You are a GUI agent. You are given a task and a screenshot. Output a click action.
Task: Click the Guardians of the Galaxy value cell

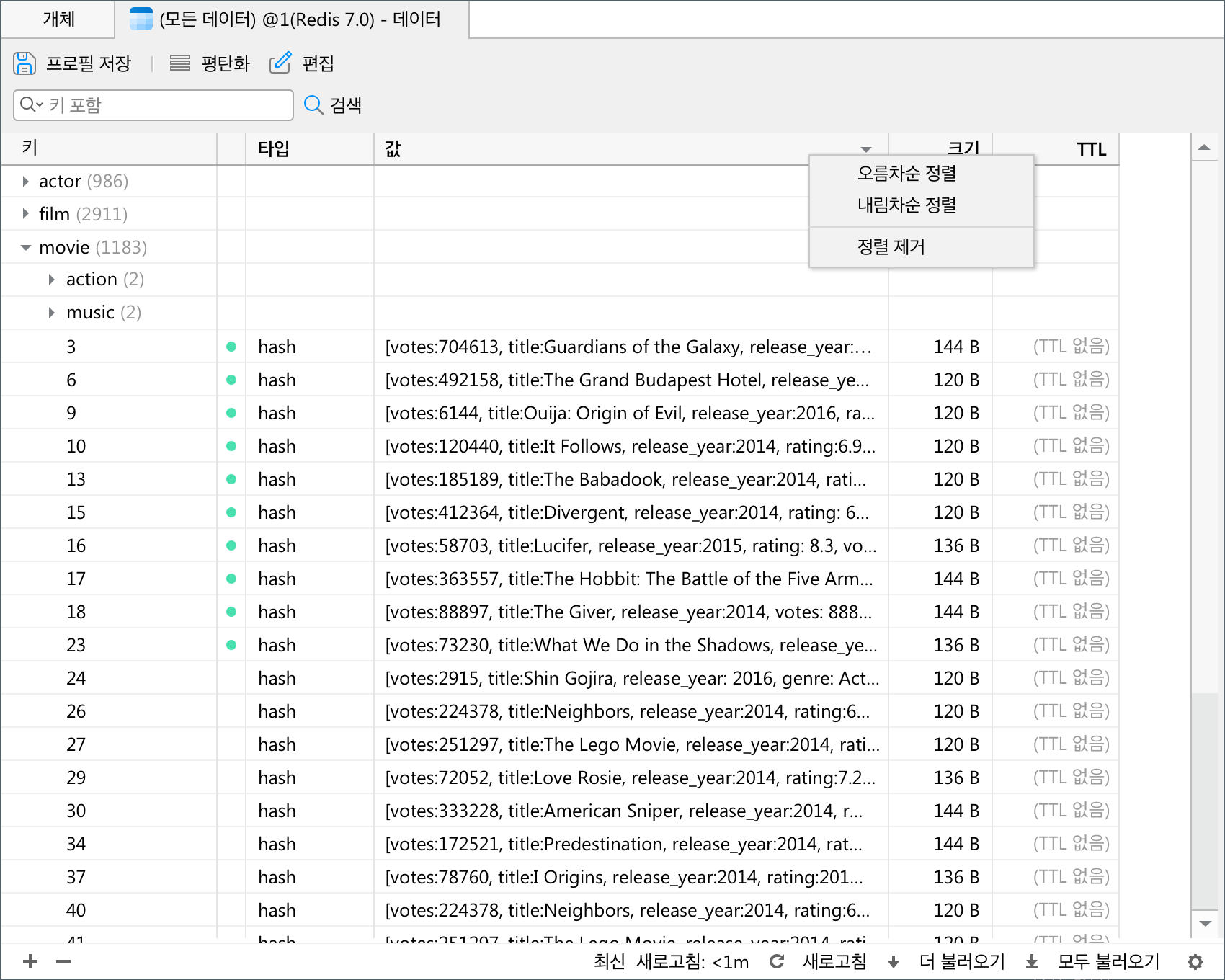tap(631, 347)
